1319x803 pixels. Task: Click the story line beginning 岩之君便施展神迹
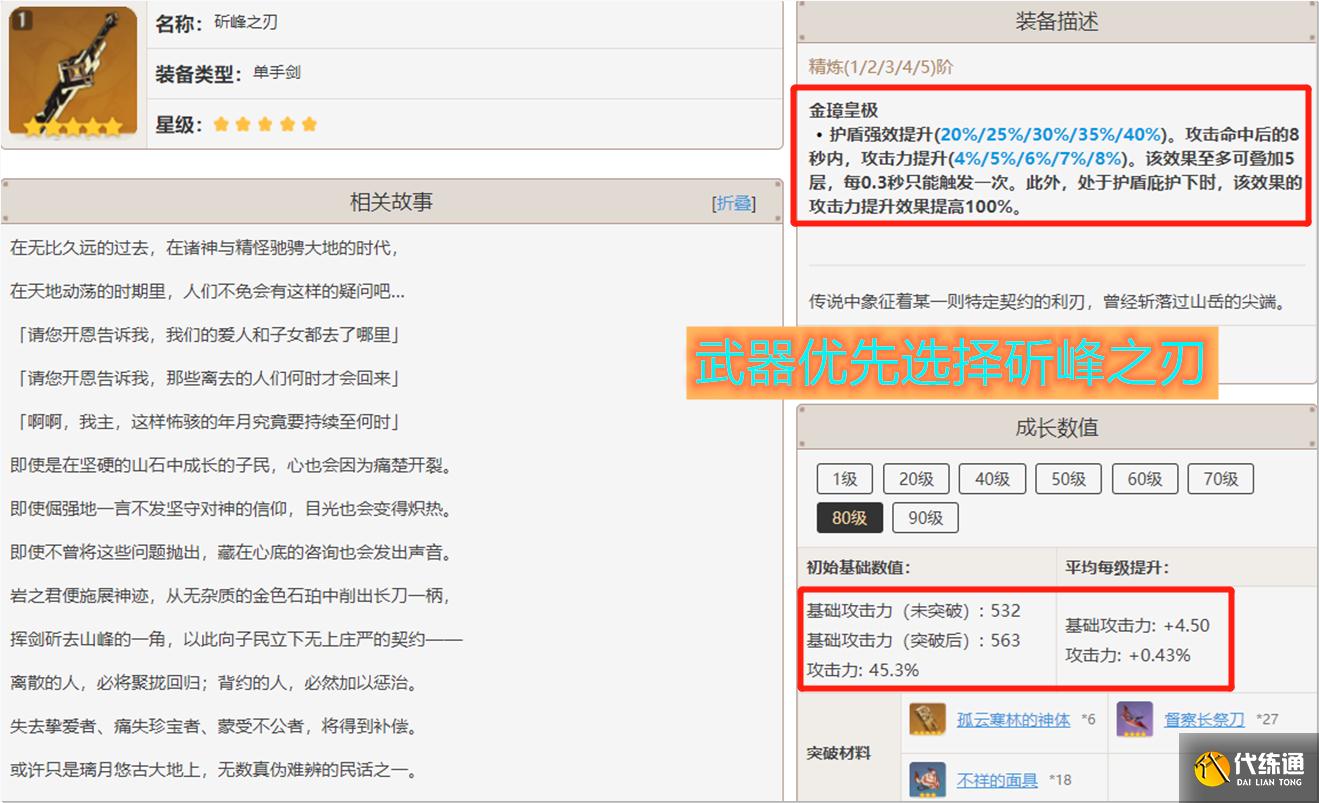coord(230,596)
